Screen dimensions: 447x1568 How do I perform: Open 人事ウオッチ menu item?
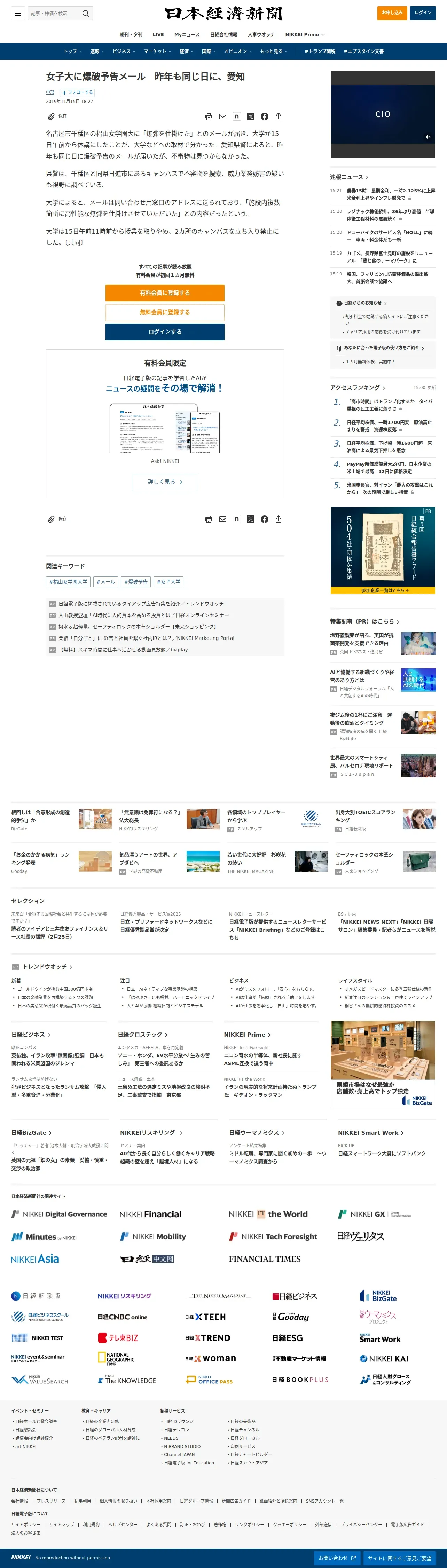(261, 35)
